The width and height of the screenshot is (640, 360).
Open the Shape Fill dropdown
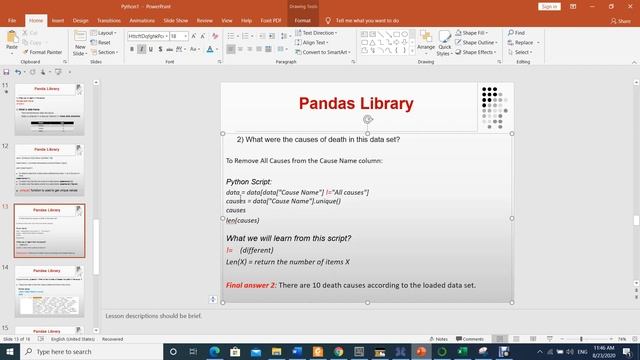point(471,33)
